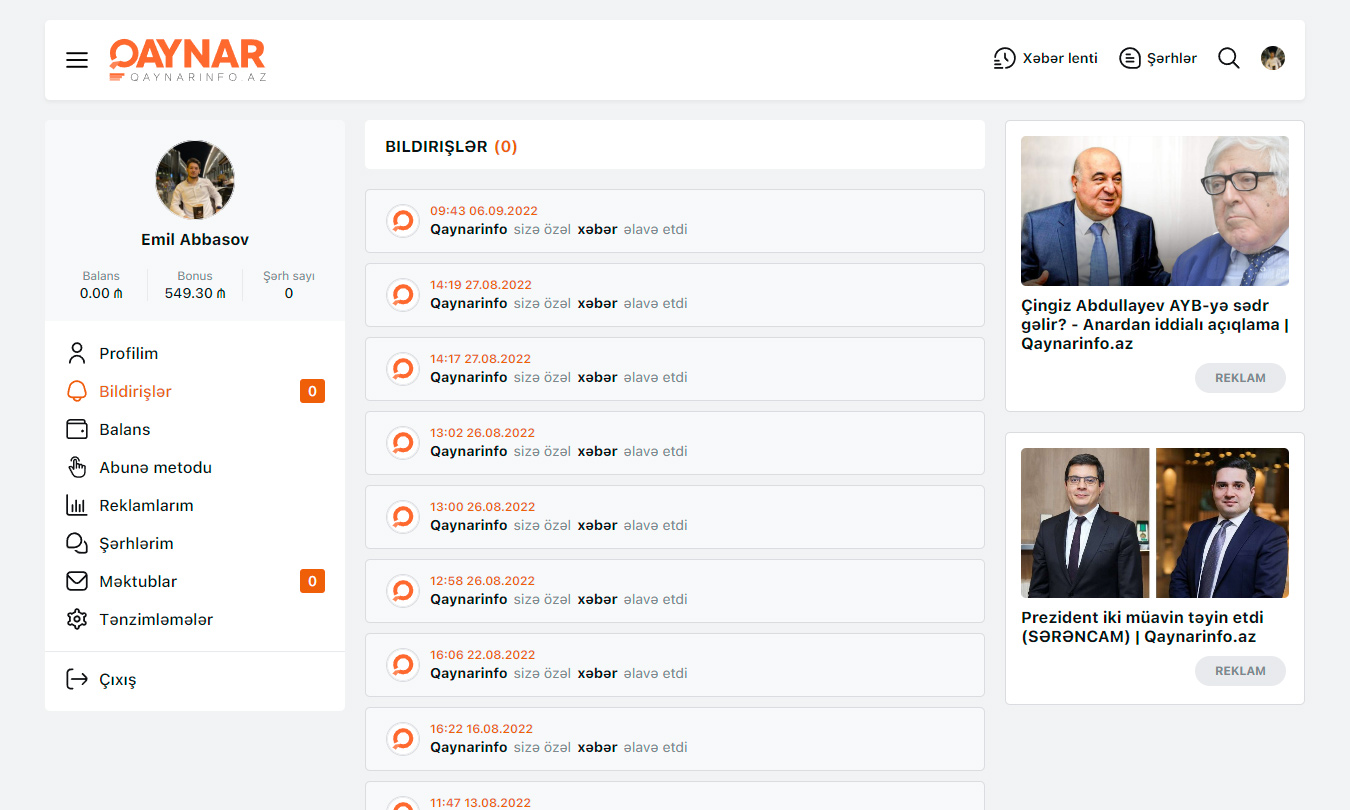Go to Profilim in sidebar

[128, 353]
